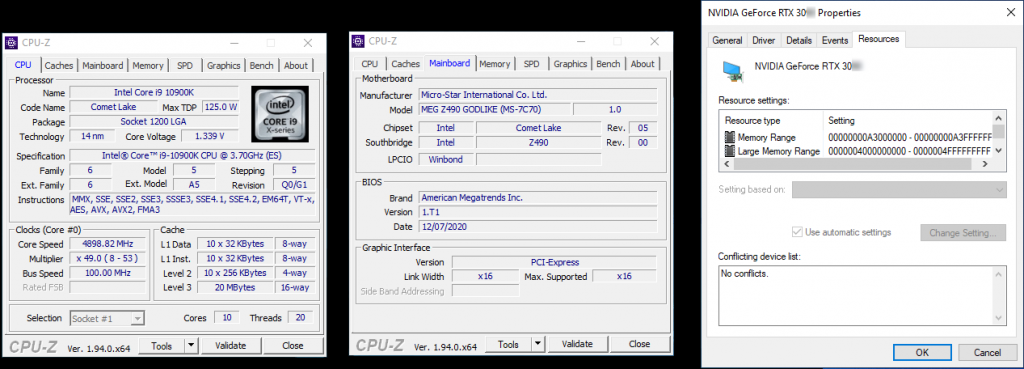Switch to the Caches tab in the left CPU-Z window
1024x369 pixels.
point(59,65)
